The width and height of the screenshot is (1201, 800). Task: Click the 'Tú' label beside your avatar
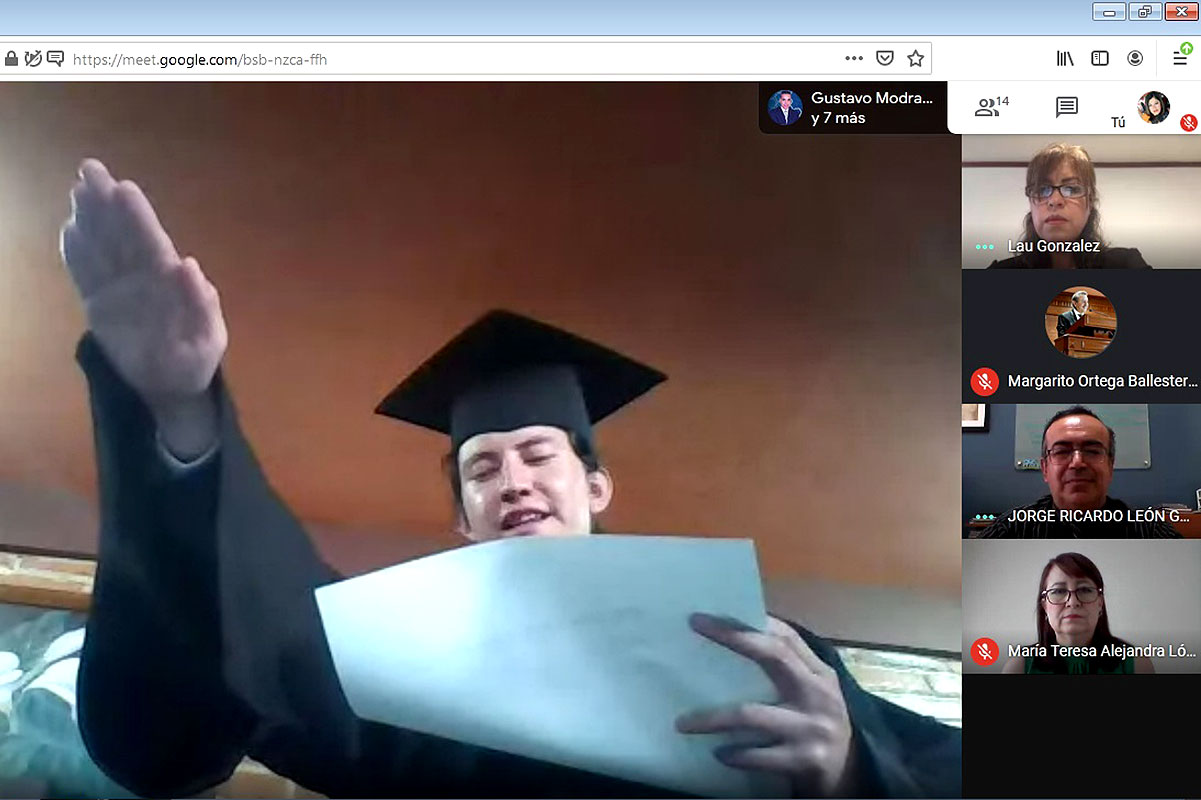(1118, 122)
